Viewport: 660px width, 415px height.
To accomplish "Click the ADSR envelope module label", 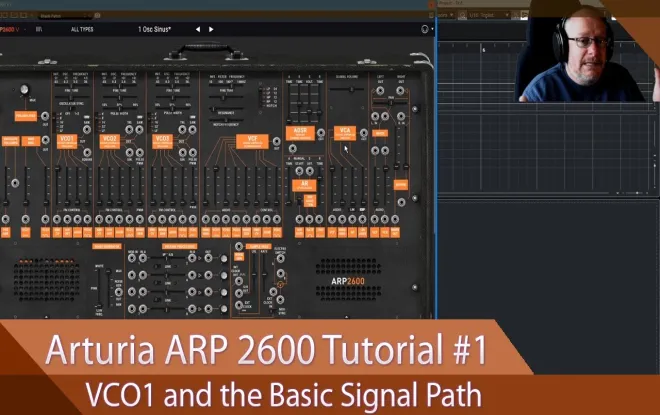I will click(300, 133).
